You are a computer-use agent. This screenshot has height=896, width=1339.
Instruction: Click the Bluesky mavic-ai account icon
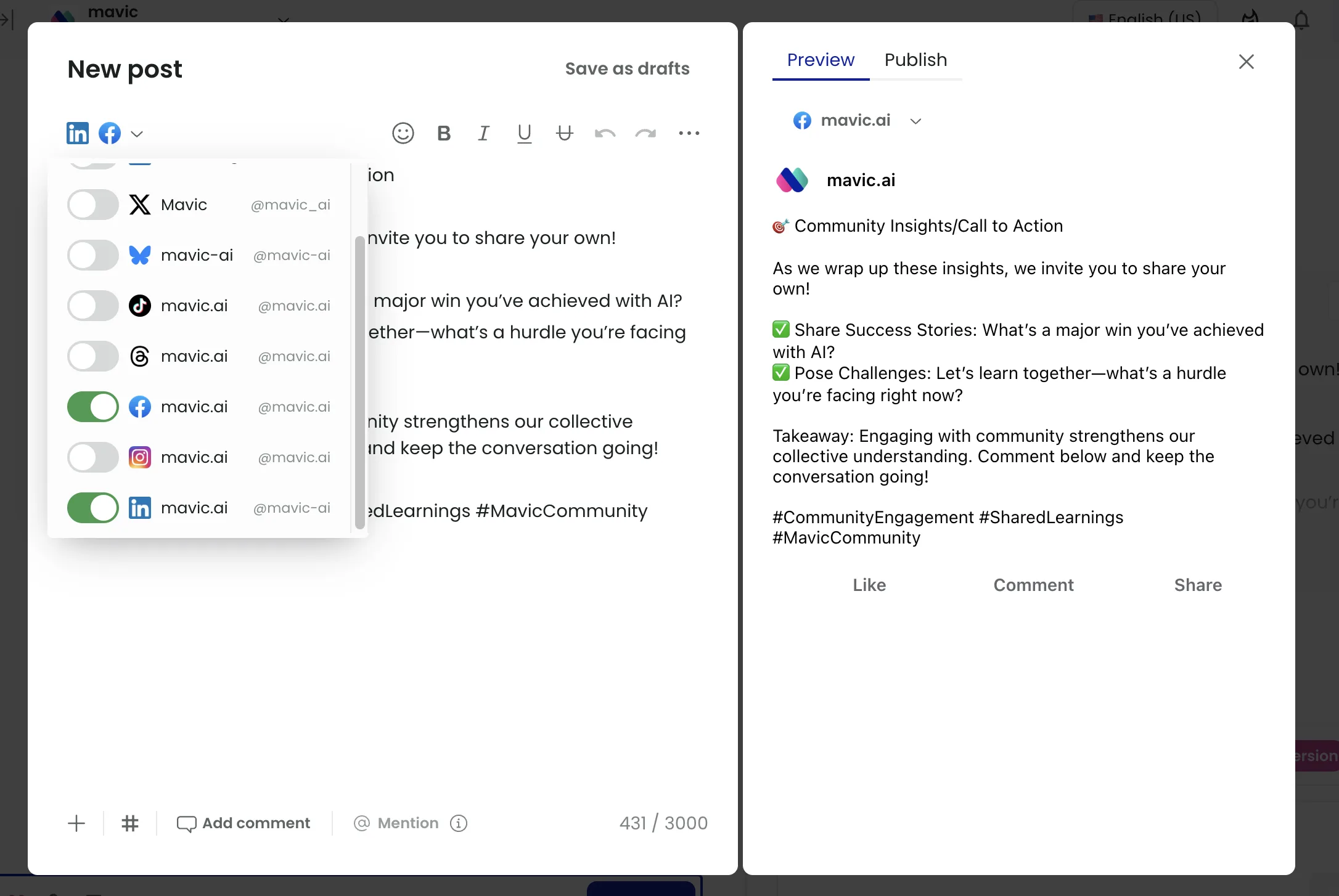point(140,255)
